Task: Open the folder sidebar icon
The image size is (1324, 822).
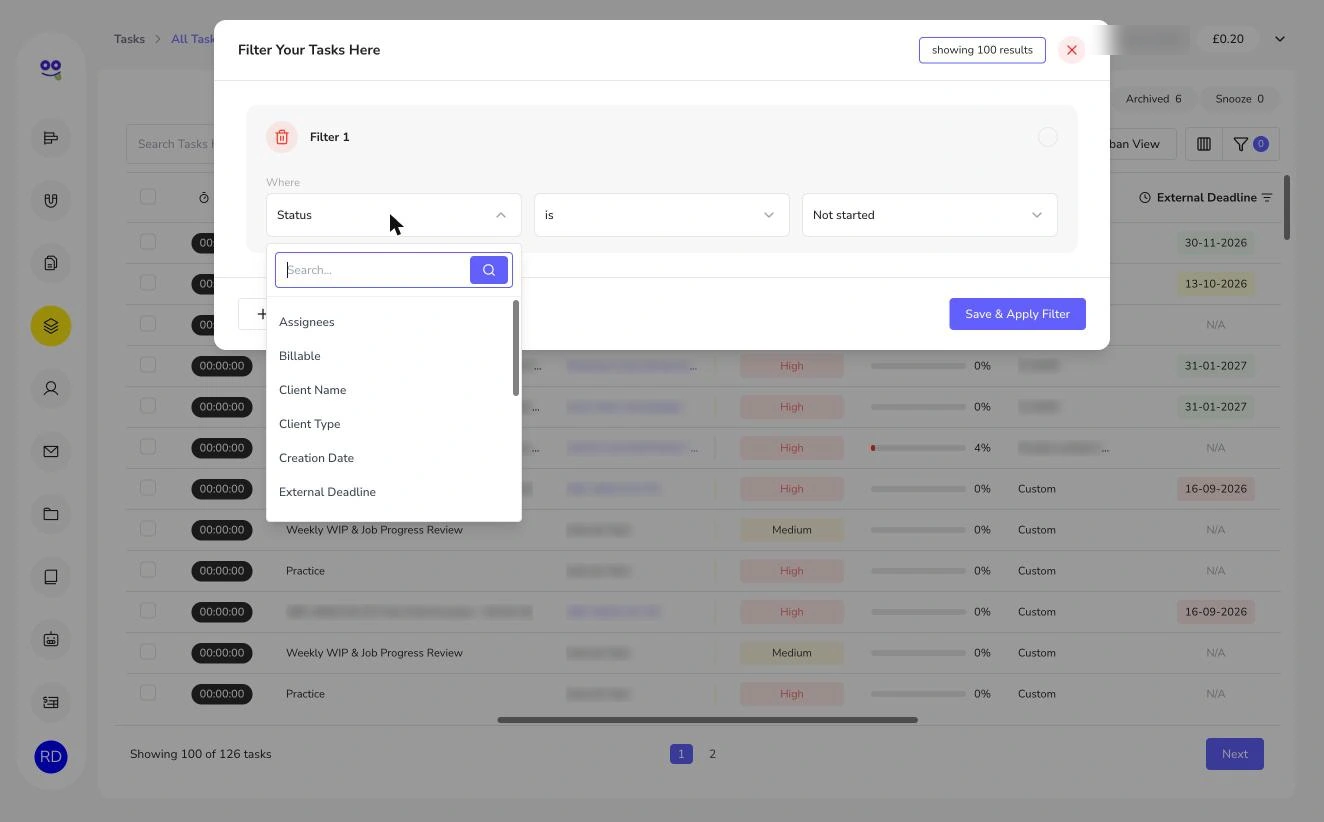Action: pyautogui.click(x=51, y=514)
